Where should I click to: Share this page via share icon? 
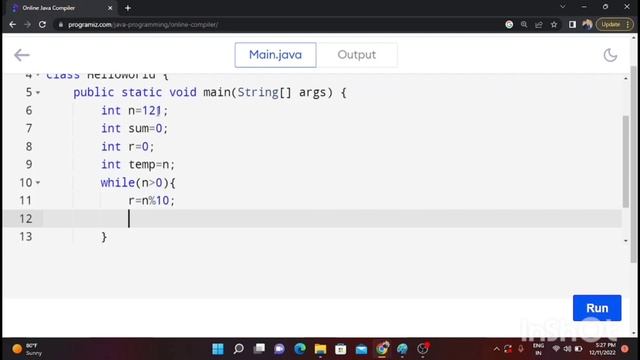coord(539,24)
